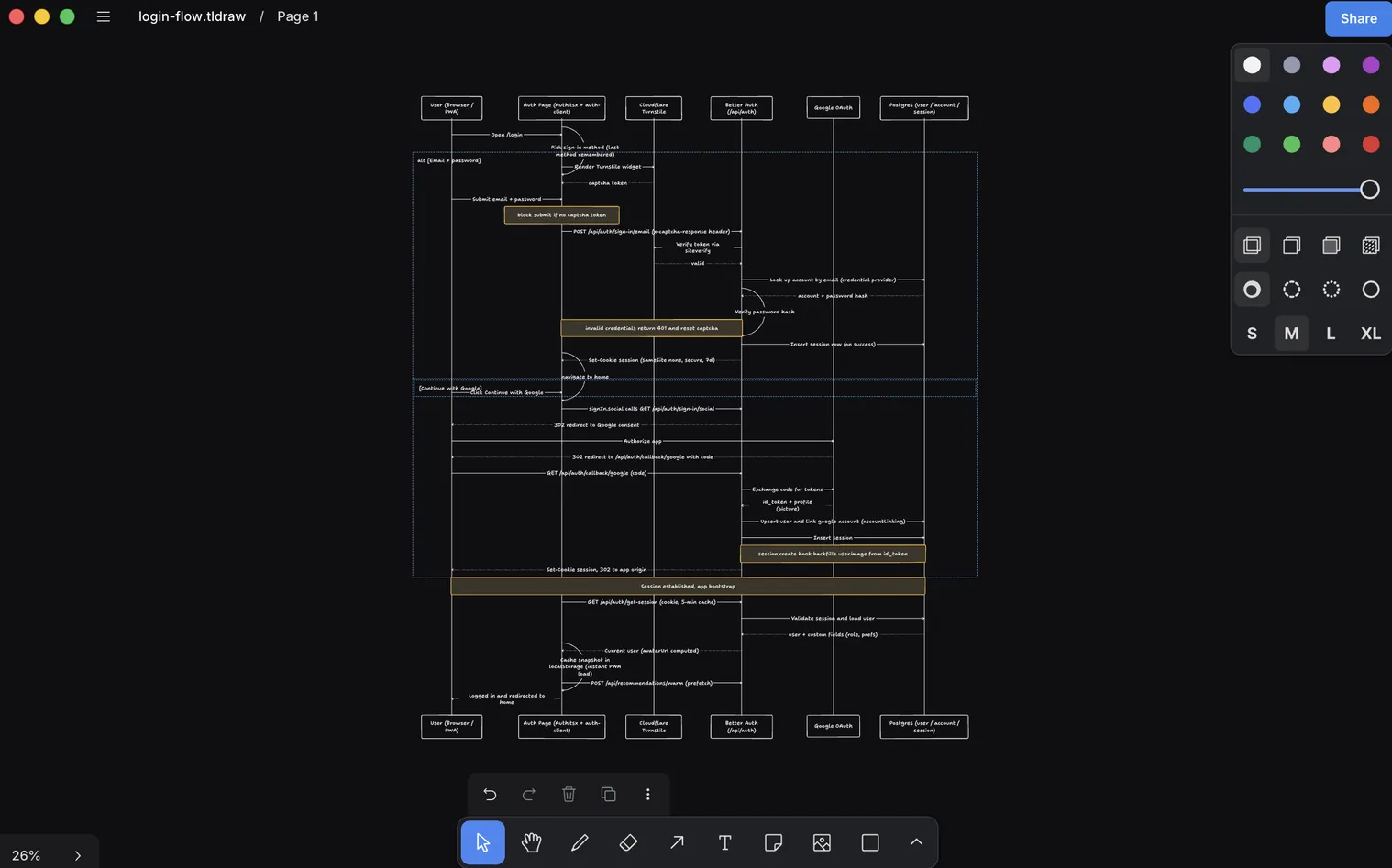Click the trash delete icon
This screenshot has width=1392, height=868.
pos(569,794)
